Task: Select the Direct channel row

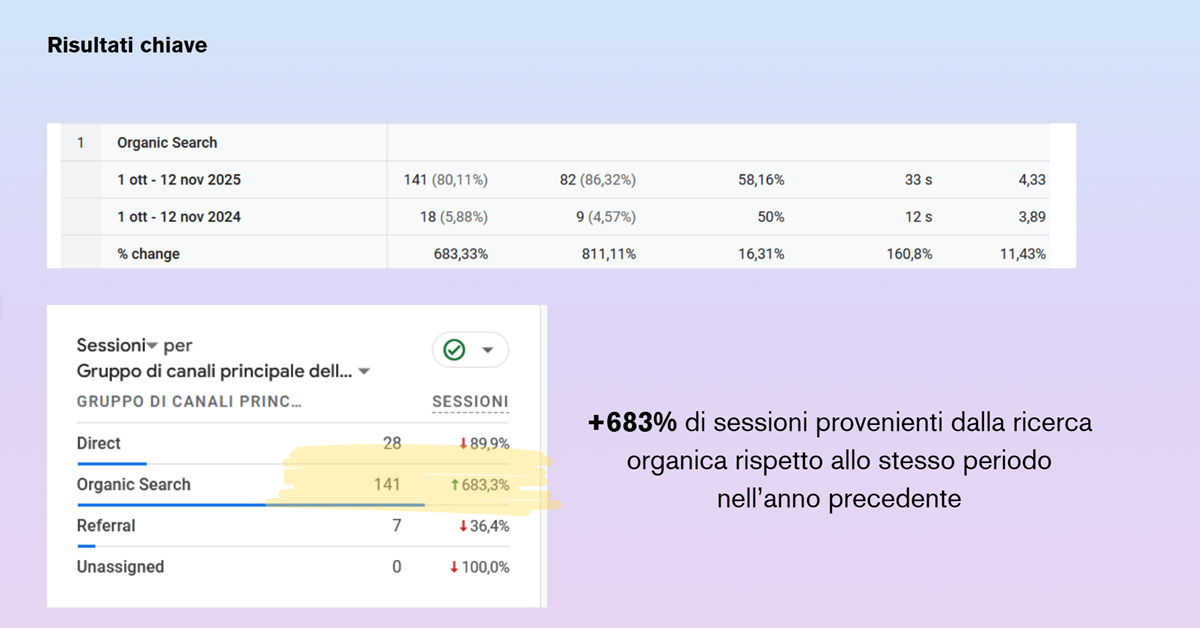Action: tap(99, 443)
